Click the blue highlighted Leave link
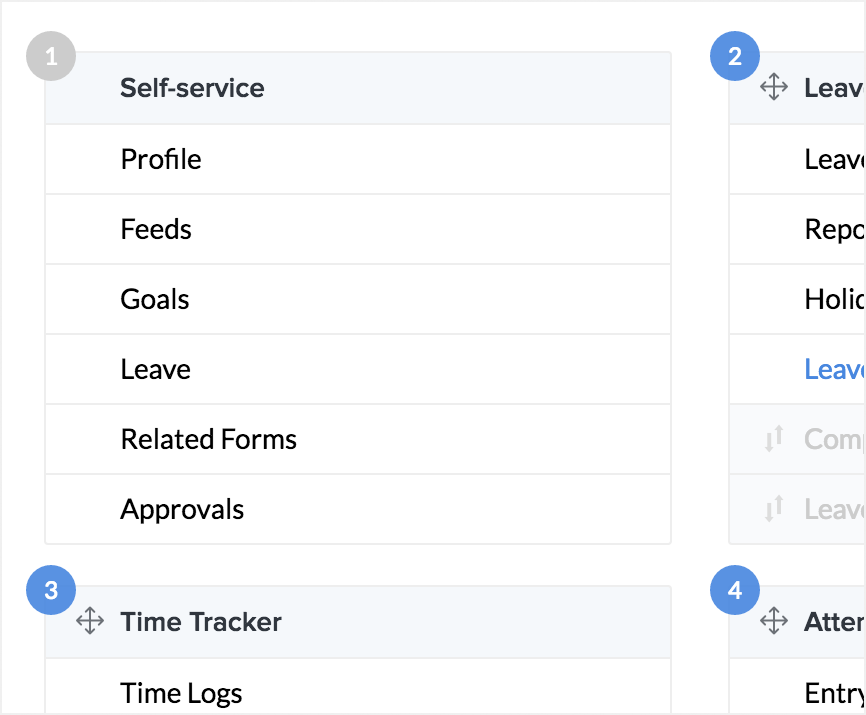 (x=834, y=370)
